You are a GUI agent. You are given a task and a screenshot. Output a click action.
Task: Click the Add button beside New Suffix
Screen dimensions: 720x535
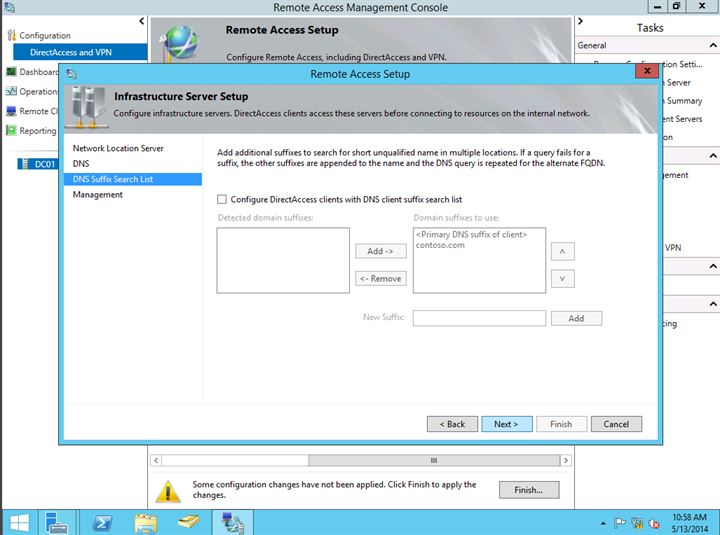pyautogui.click(x=576, y=318)
